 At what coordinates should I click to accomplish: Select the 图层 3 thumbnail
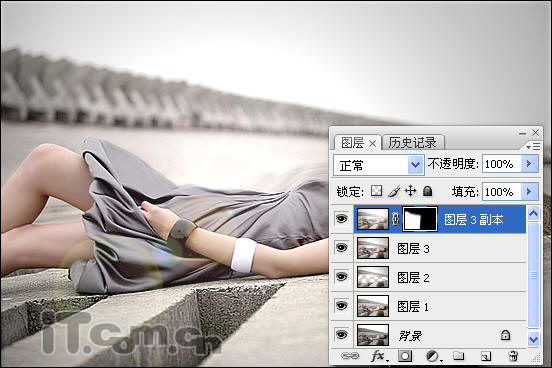point(373,248)
